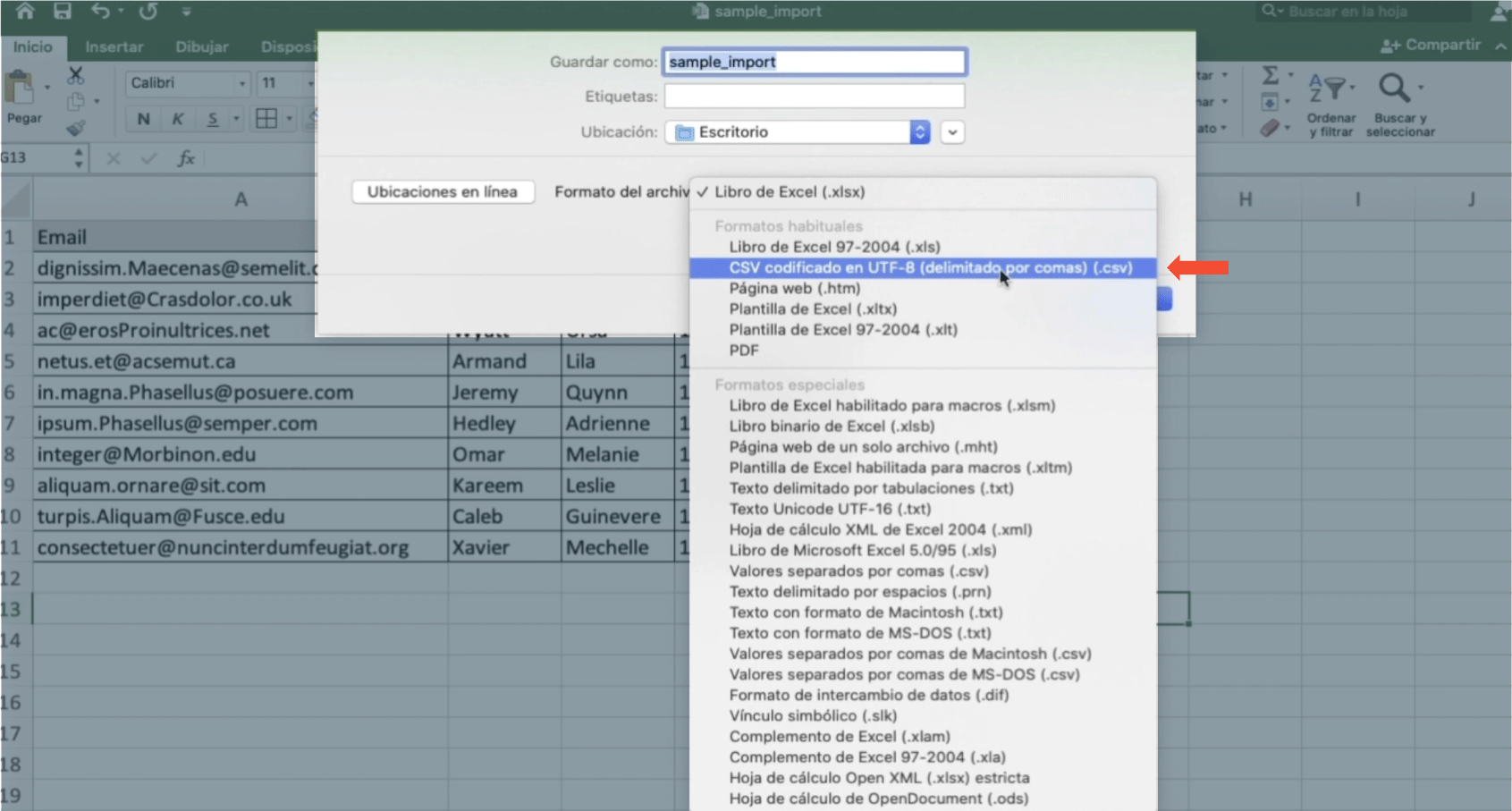Select Valores separados por comas de MS-DOS
This screenshot has width=1512, height=811.
[x=923, y=674]
